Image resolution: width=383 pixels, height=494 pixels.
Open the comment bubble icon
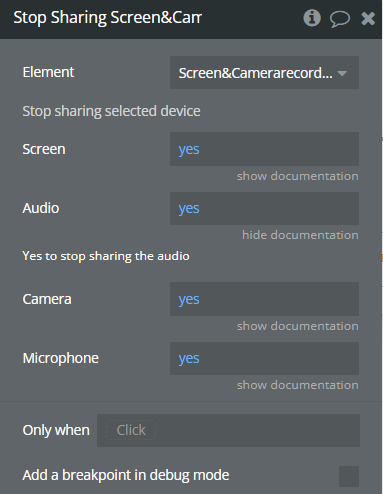click(340, 19)
